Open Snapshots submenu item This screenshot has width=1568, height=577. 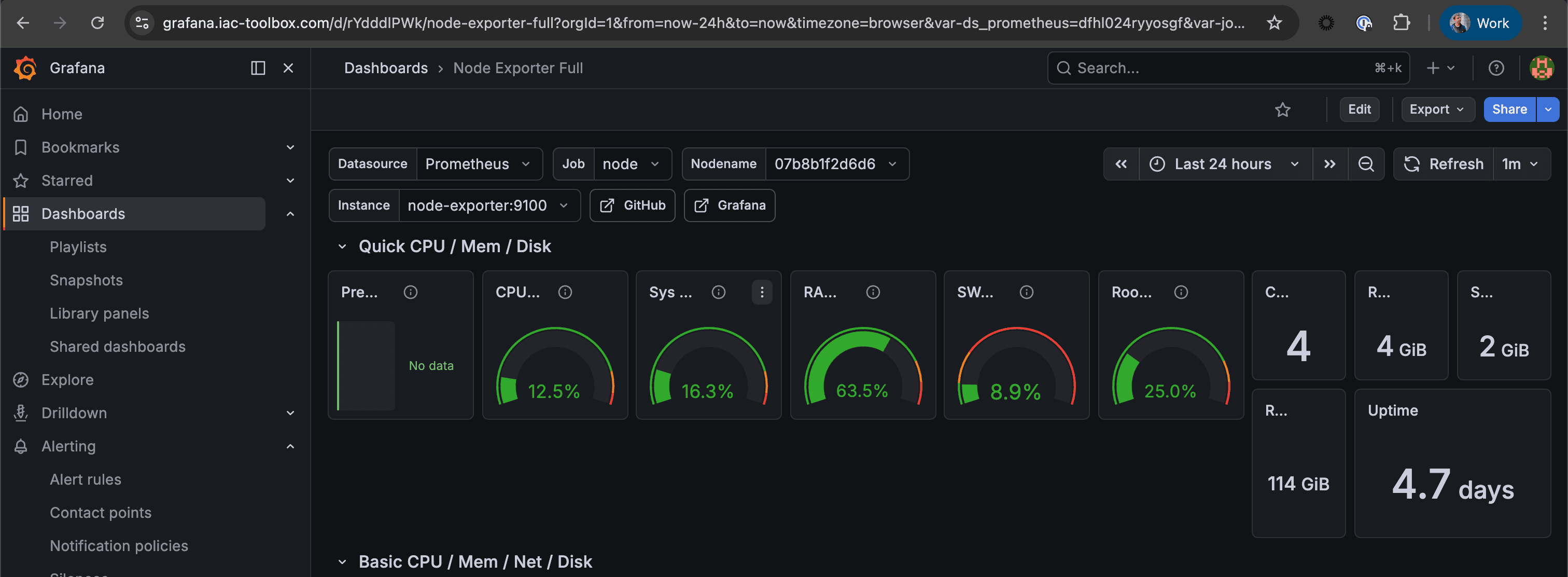tap(86, 280)
